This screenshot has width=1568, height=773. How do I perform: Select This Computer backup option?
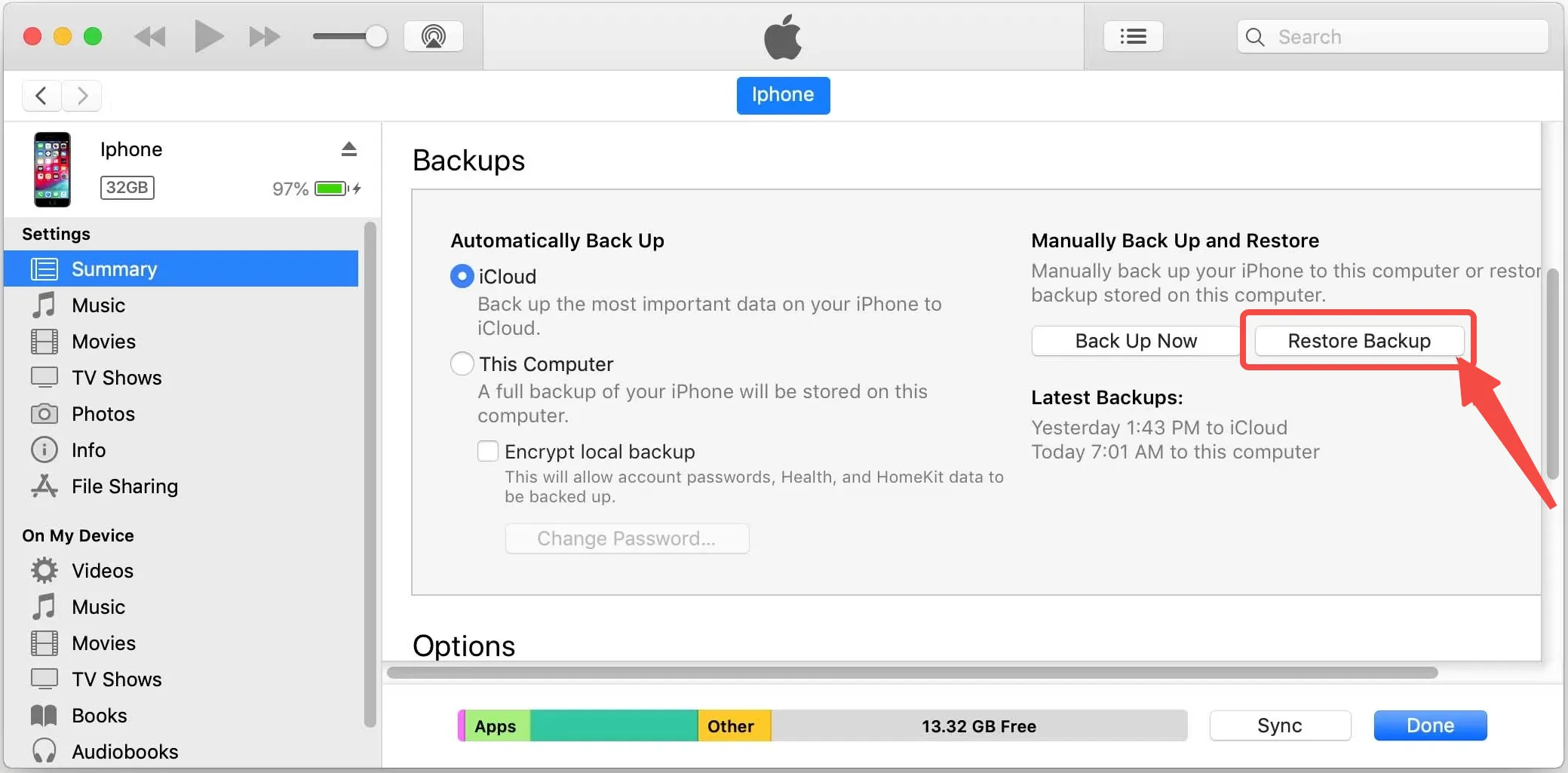462,364
